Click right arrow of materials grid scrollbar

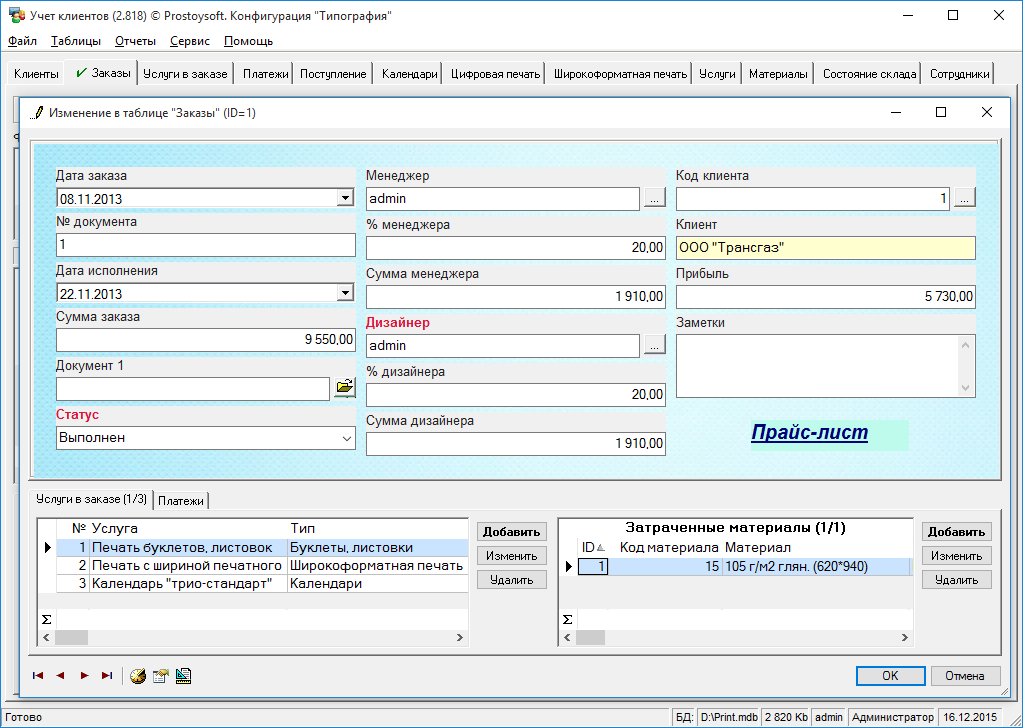coord(905,637)
